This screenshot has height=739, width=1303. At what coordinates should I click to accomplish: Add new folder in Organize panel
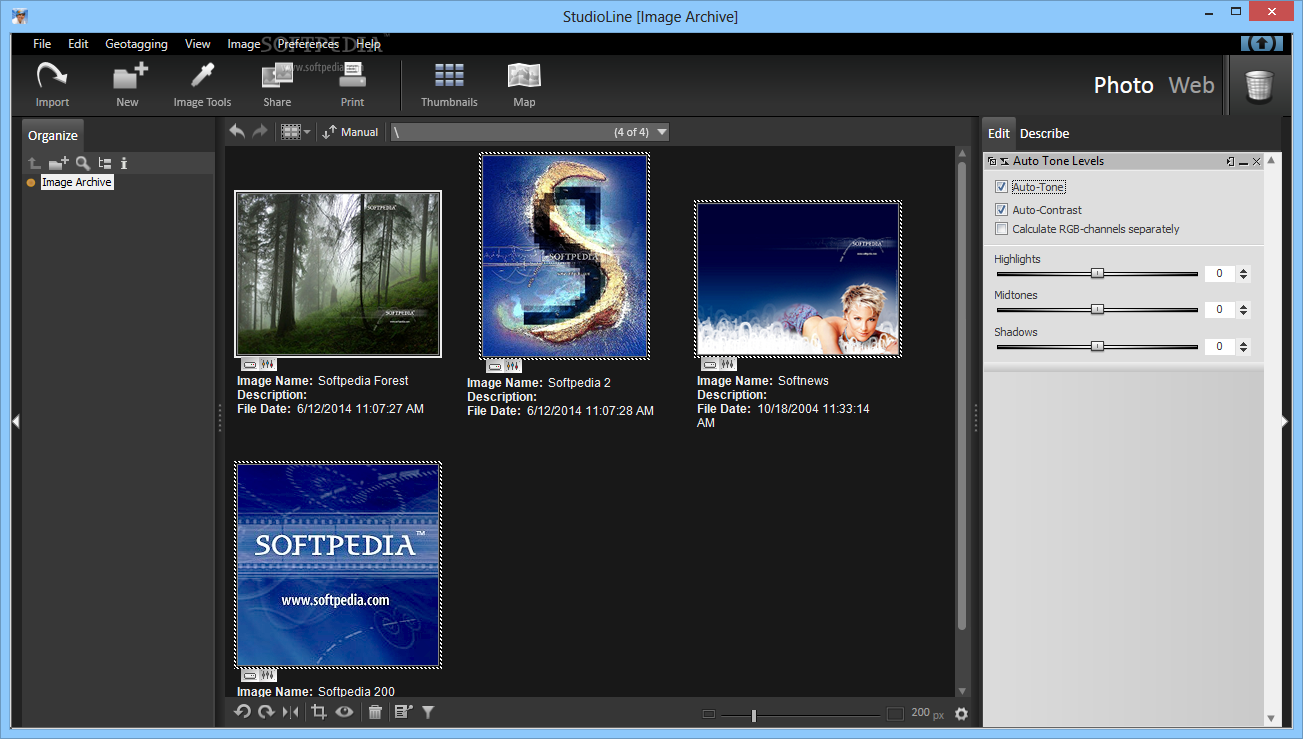(x=59, y=163)
